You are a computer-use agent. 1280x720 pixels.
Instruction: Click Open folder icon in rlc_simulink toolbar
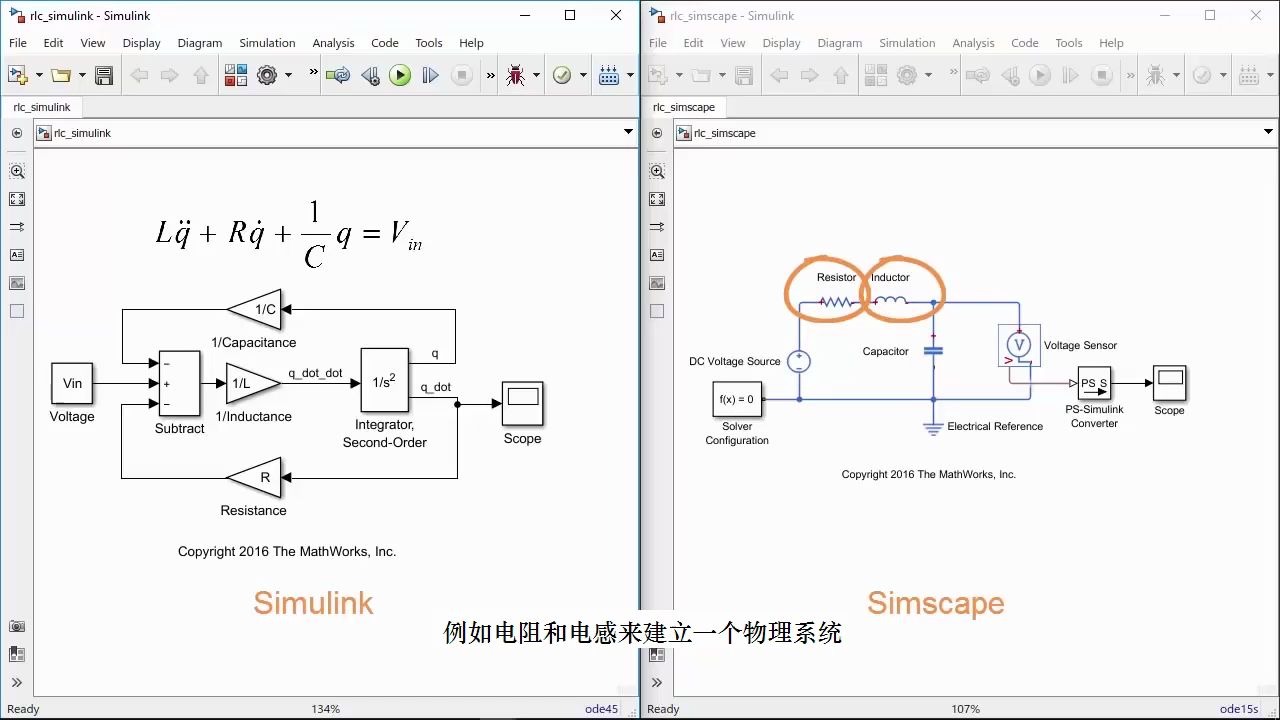point(61,75)
